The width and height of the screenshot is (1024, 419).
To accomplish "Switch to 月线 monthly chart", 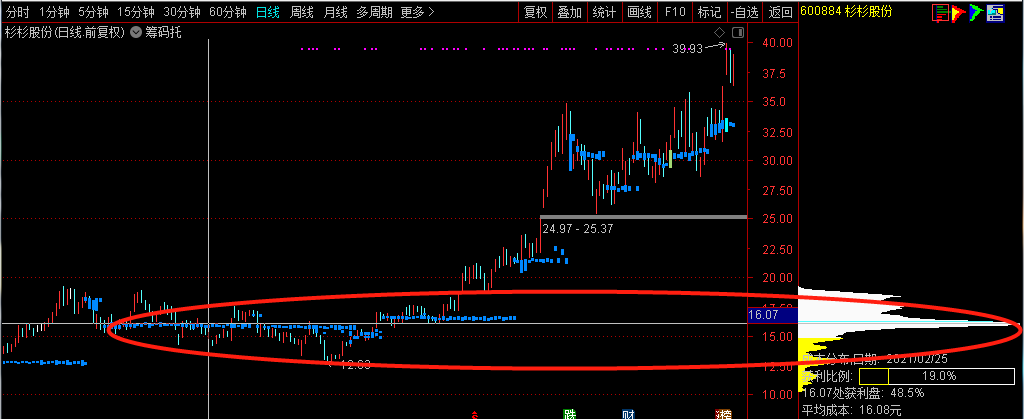I will (x=336, y=12).
